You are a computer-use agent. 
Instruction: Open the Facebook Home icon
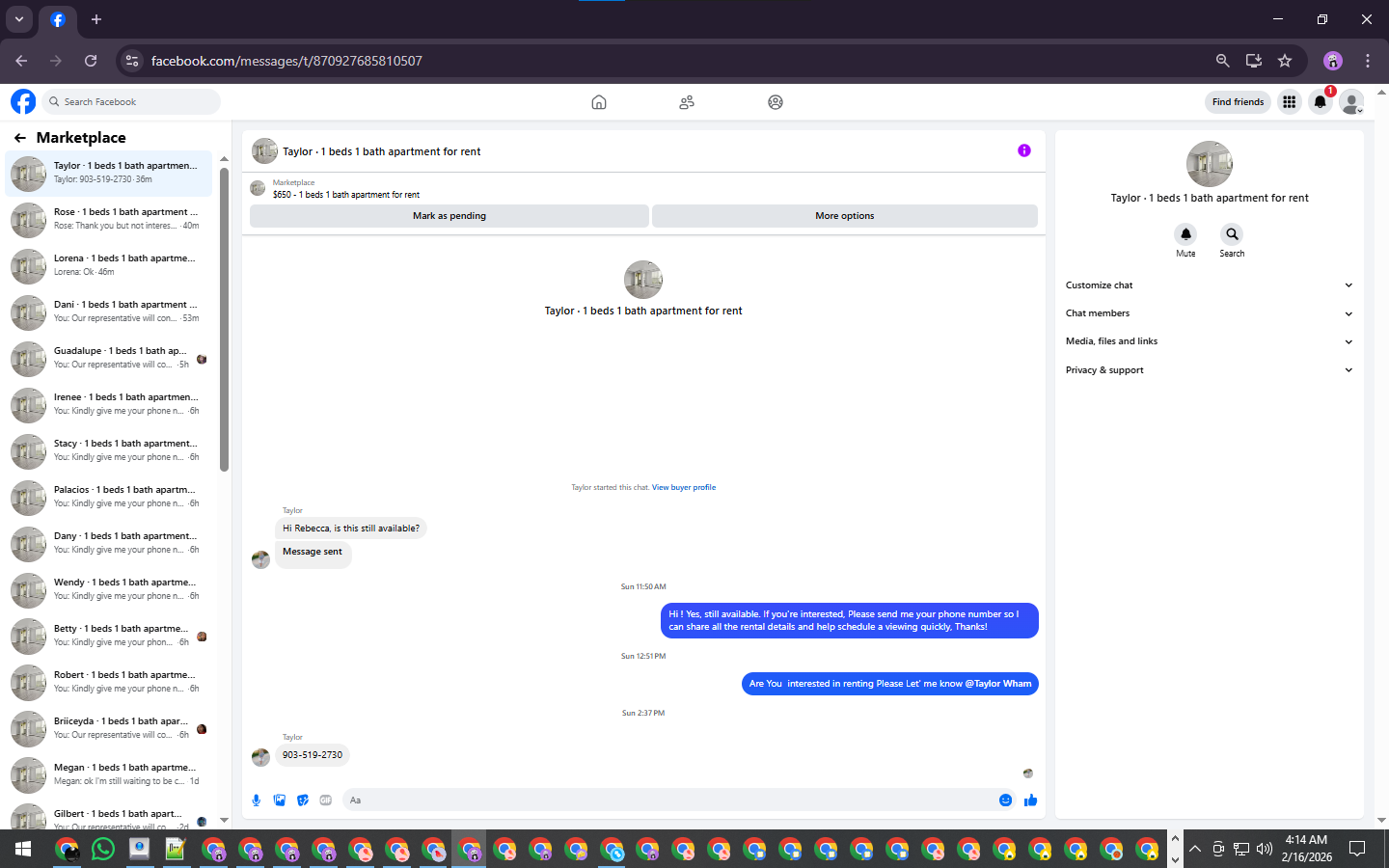599,102
